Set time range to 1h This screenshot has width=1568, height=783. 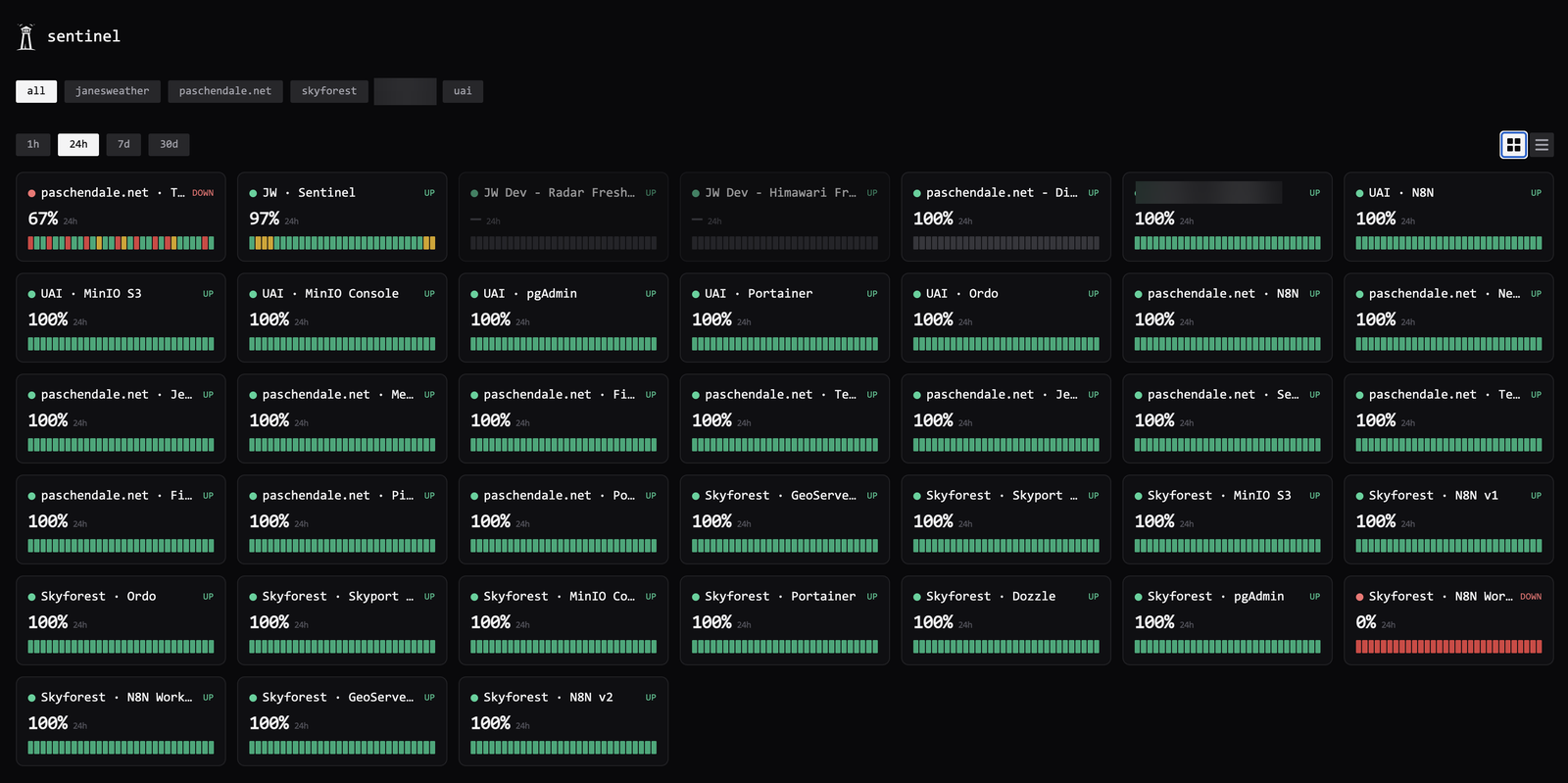coord(33,144)
